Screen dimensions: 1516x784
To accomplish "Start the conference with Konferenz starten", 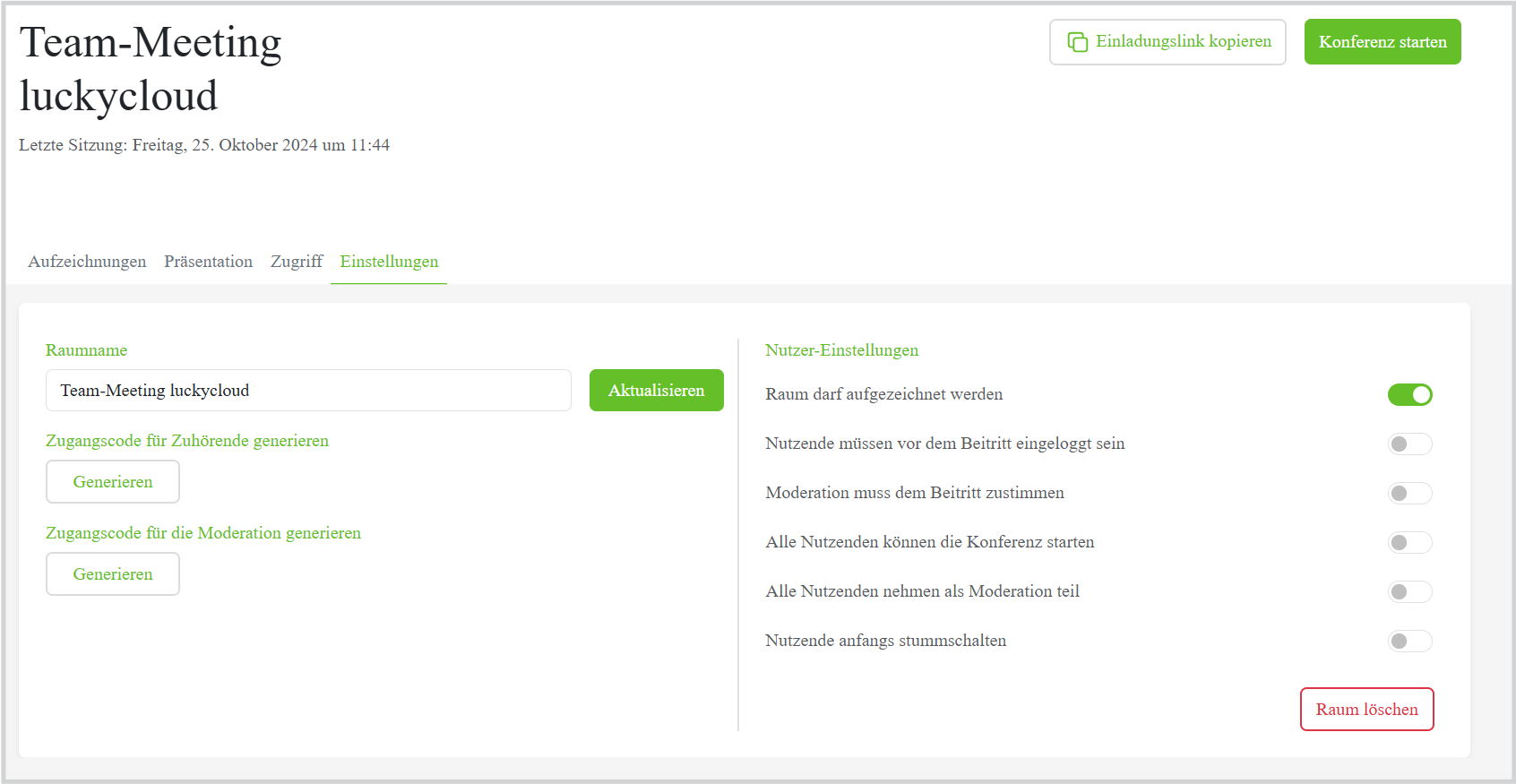I will (1382, 42).
